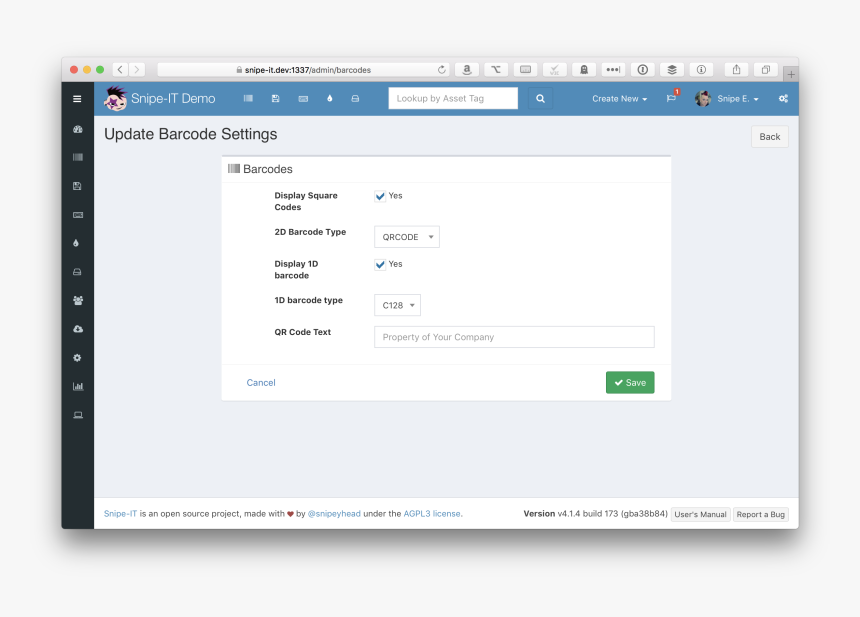
Task: Click the Snipe-IT Demo logo
Action: click(x=160, y=99)
